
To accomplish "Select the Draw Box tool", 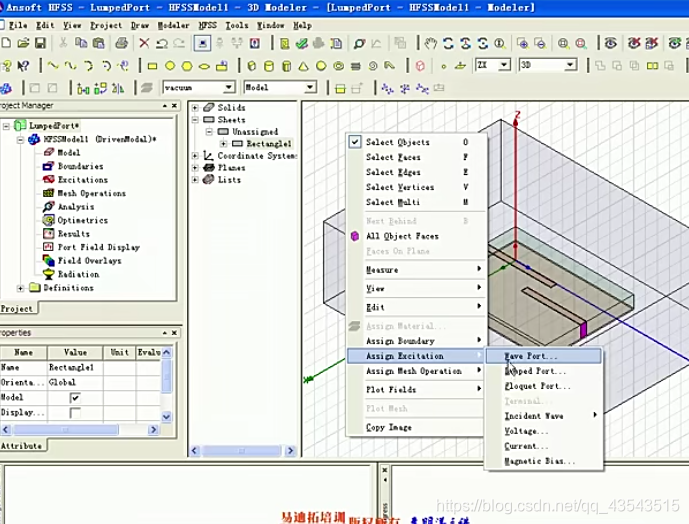I will (252, 66).
